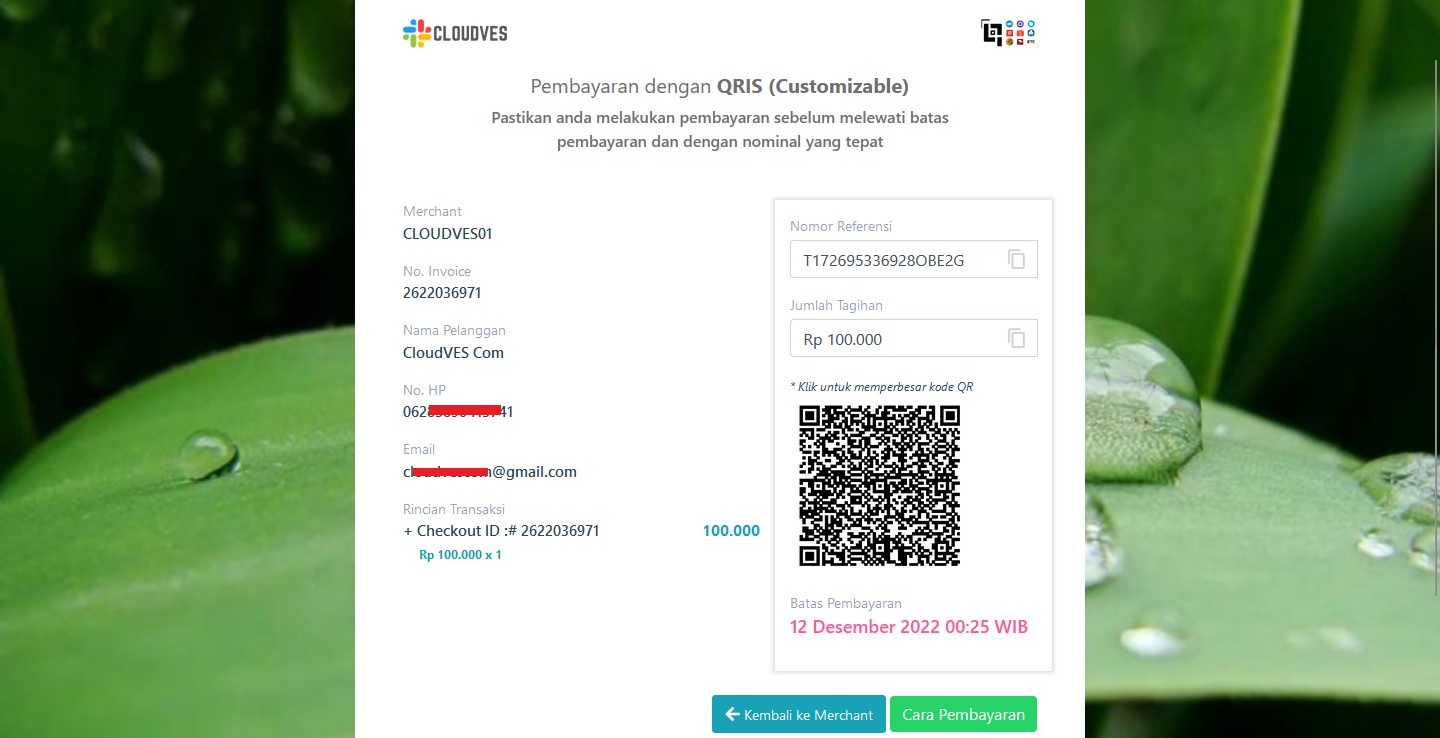Click the CloudVES logo

pos(455,33)
